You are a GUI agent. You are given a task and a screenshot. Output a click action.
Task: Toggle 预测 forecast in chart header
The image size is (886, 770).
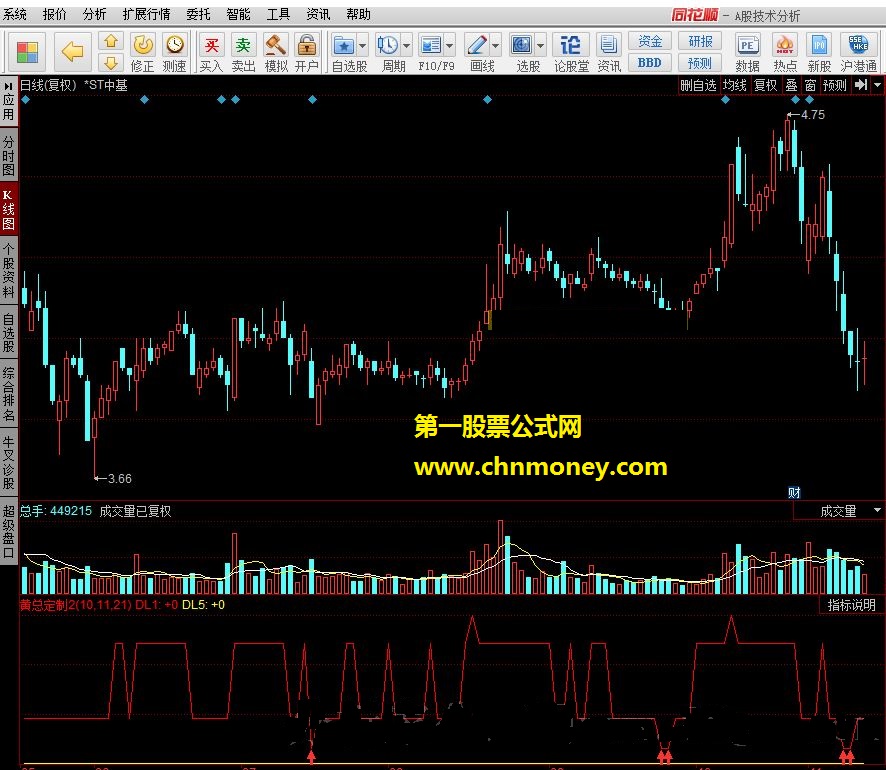click(835, 85)
